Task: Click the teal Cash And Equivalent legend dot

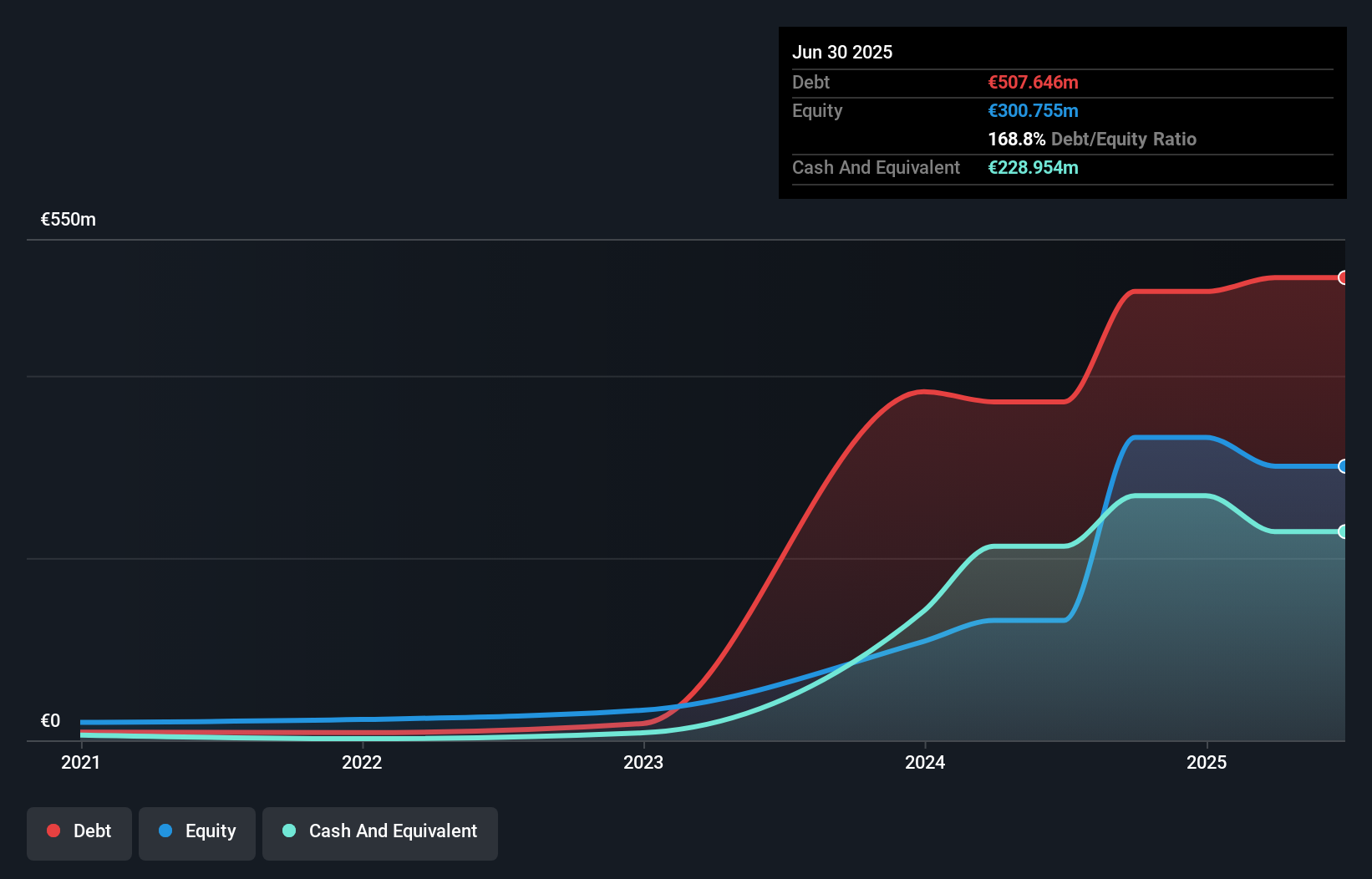Action: (288, 831)
